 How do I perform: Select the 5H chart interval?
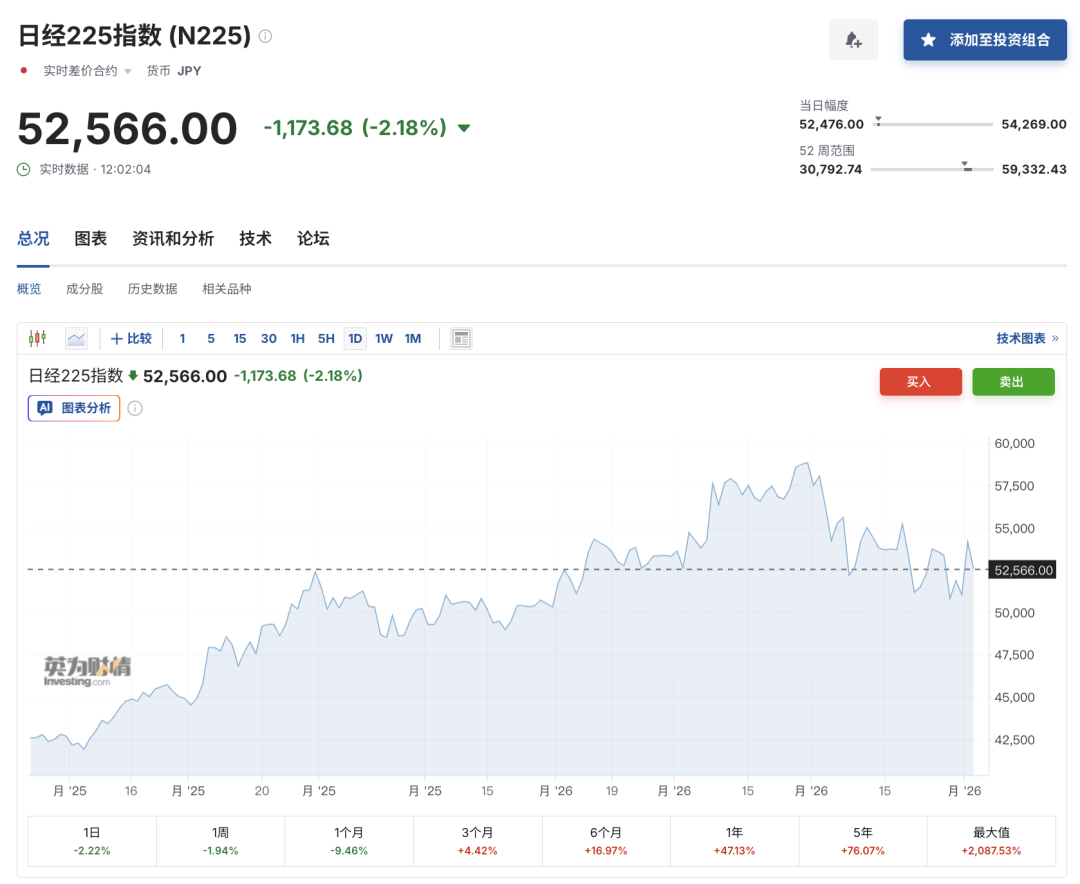pyautogui.click(x=326, y=338)
